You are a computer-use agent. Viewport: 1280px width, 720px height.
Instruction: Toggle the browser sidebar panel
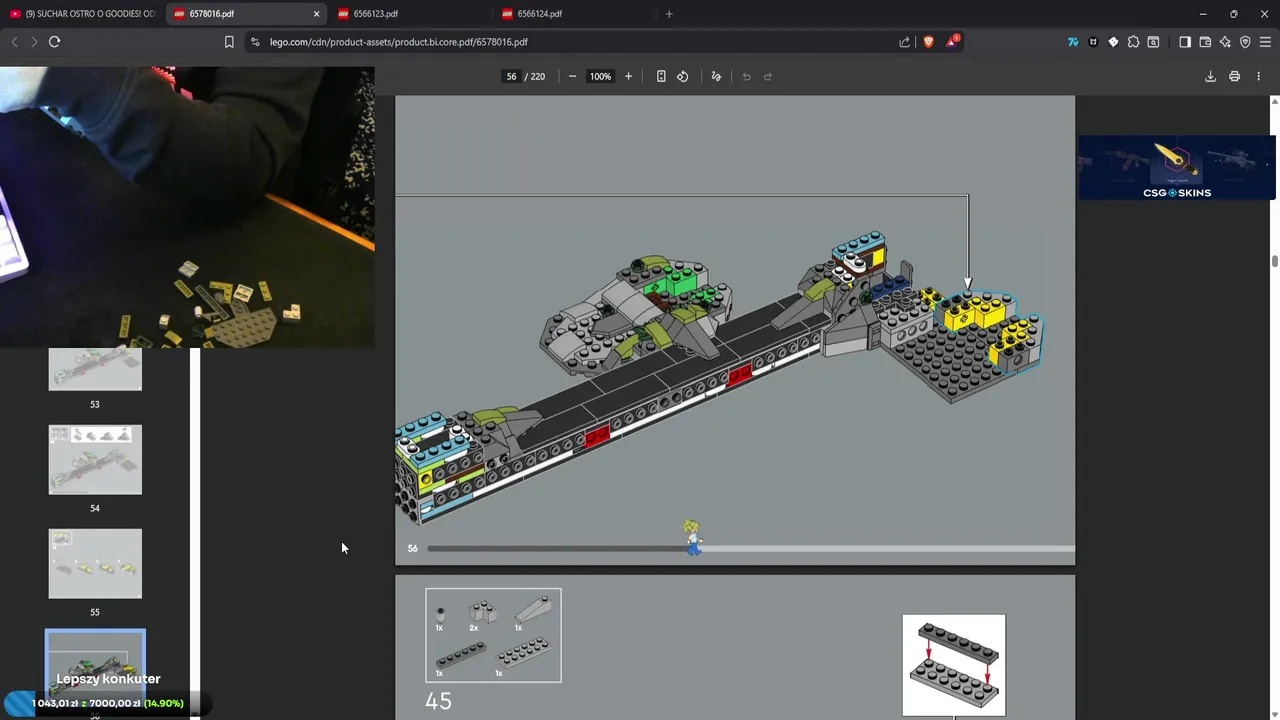pos(1185,42)
